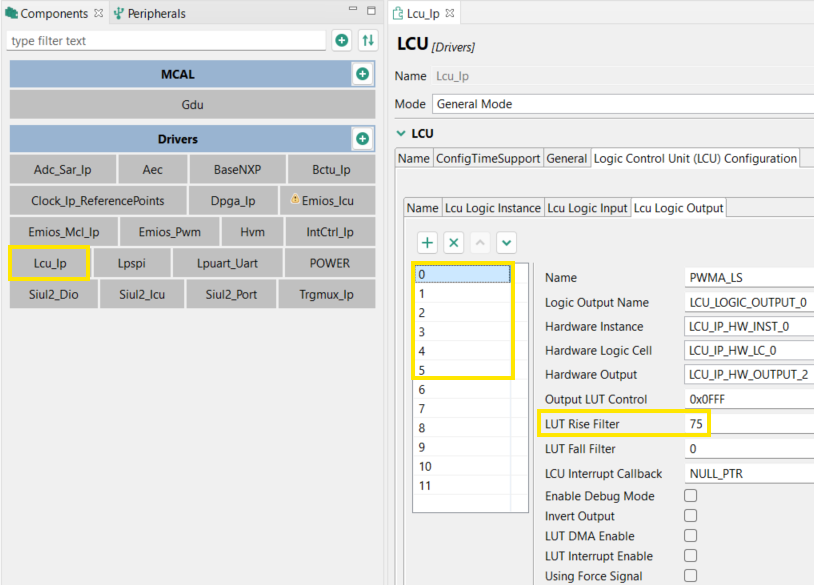Select logic output entry 0

[x=462, y=274]
